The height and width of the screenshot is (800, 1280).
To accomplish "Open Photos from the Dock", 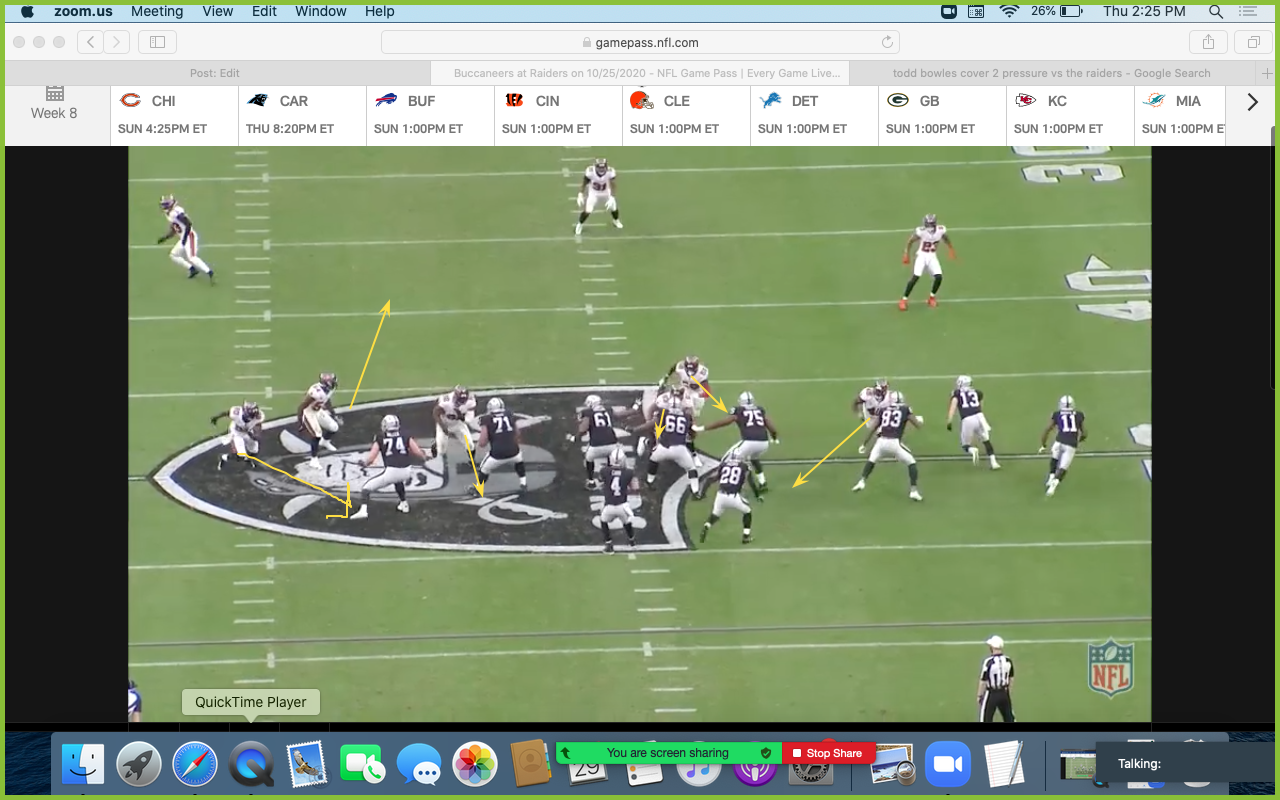I will (x=475, y=763).
